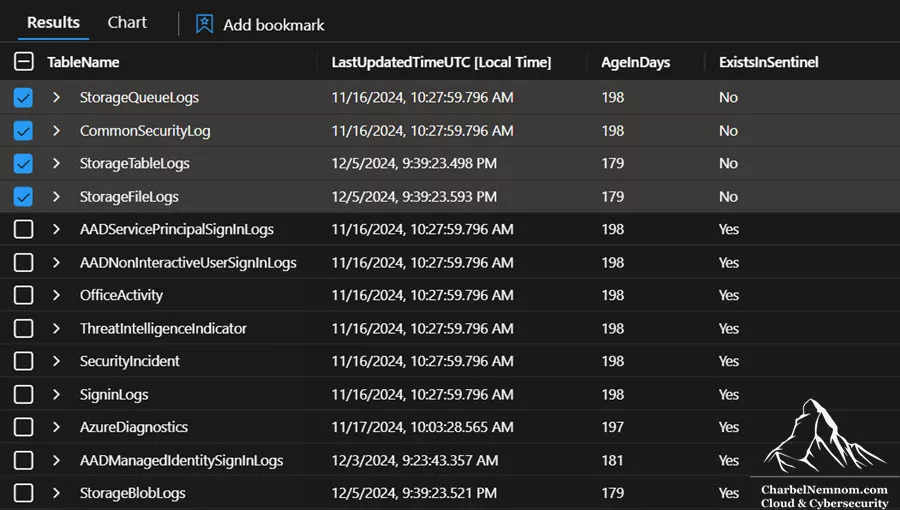Viewport: 900px width, 510px height.
Task: Click the AzureDiagnostics timestamp 11/17/2024
Action: 422,427
